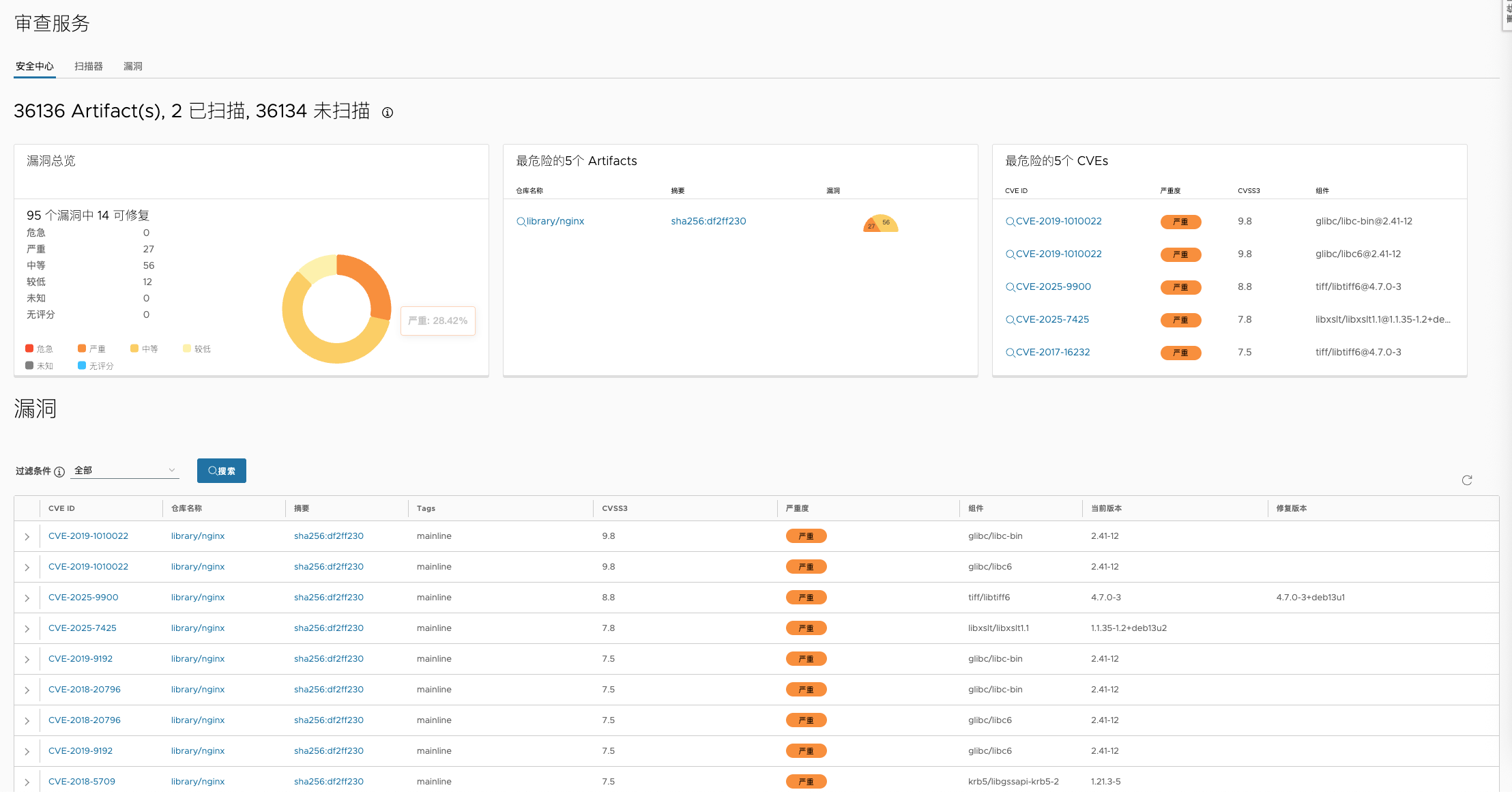Switch to the 漏洞 tab
Image resolution: width=1512 pixels, height=792 pixels.
click(133, 66)
